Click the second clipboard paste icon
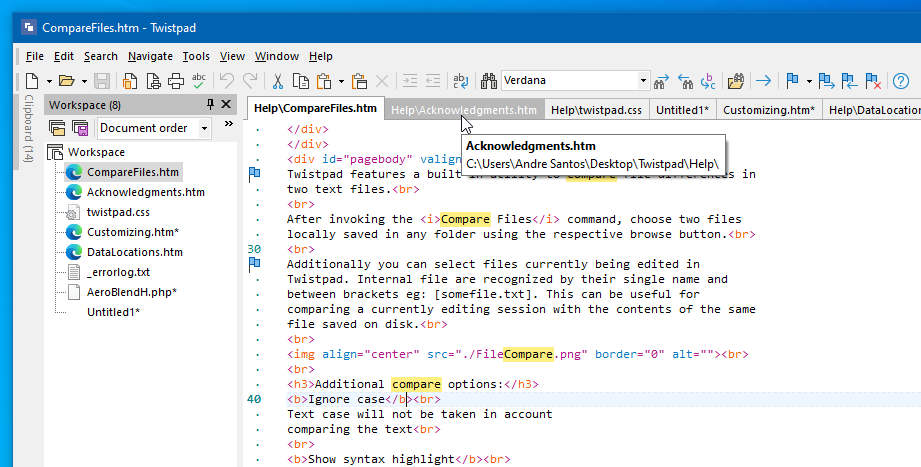Image resolution: width=921 pixels, height=467 pixels. pos(359,80)
